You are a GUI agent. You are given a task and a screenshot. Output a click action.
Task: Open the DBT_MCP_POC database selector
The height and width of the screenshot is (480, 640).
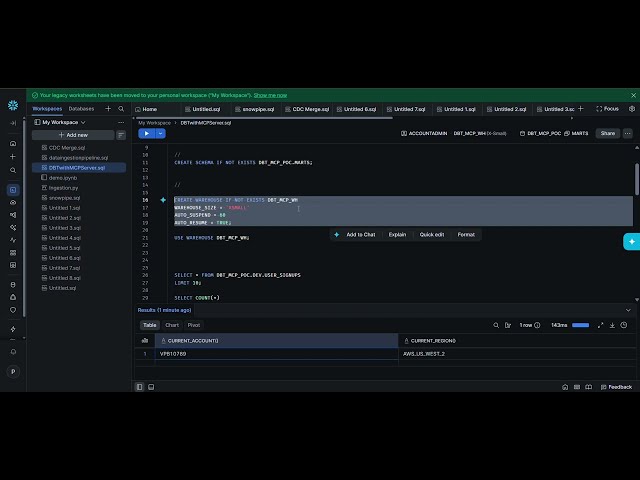tap(540, 133)
